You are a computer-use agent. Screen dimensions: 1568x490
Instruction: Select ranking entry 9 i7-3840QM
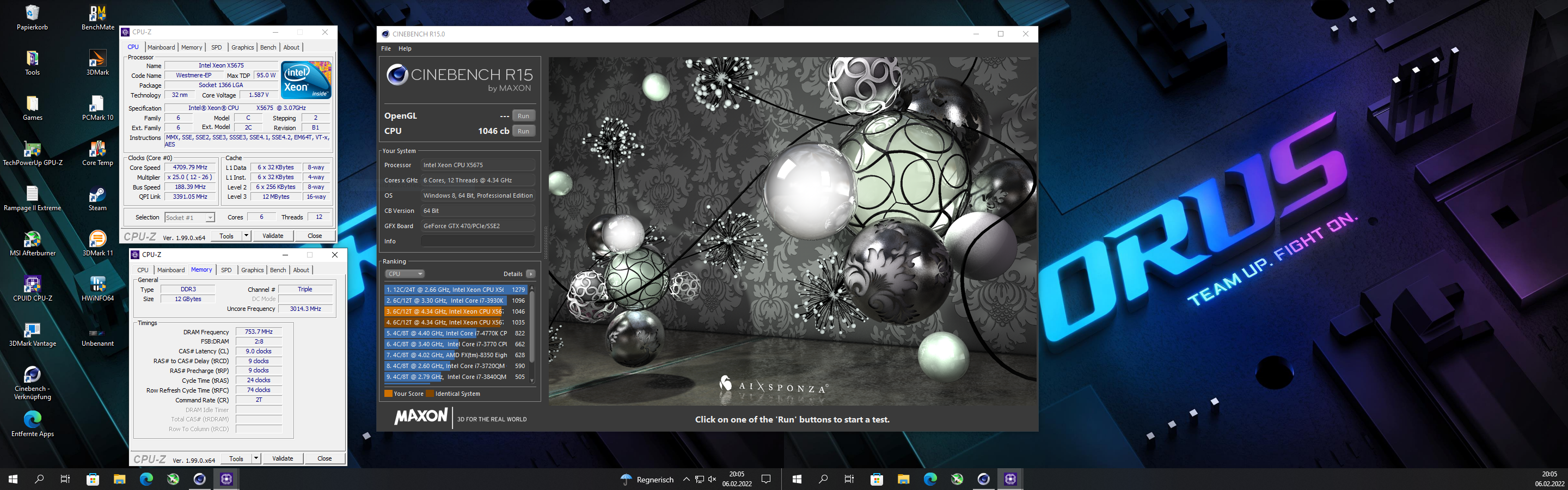[455, 377]
